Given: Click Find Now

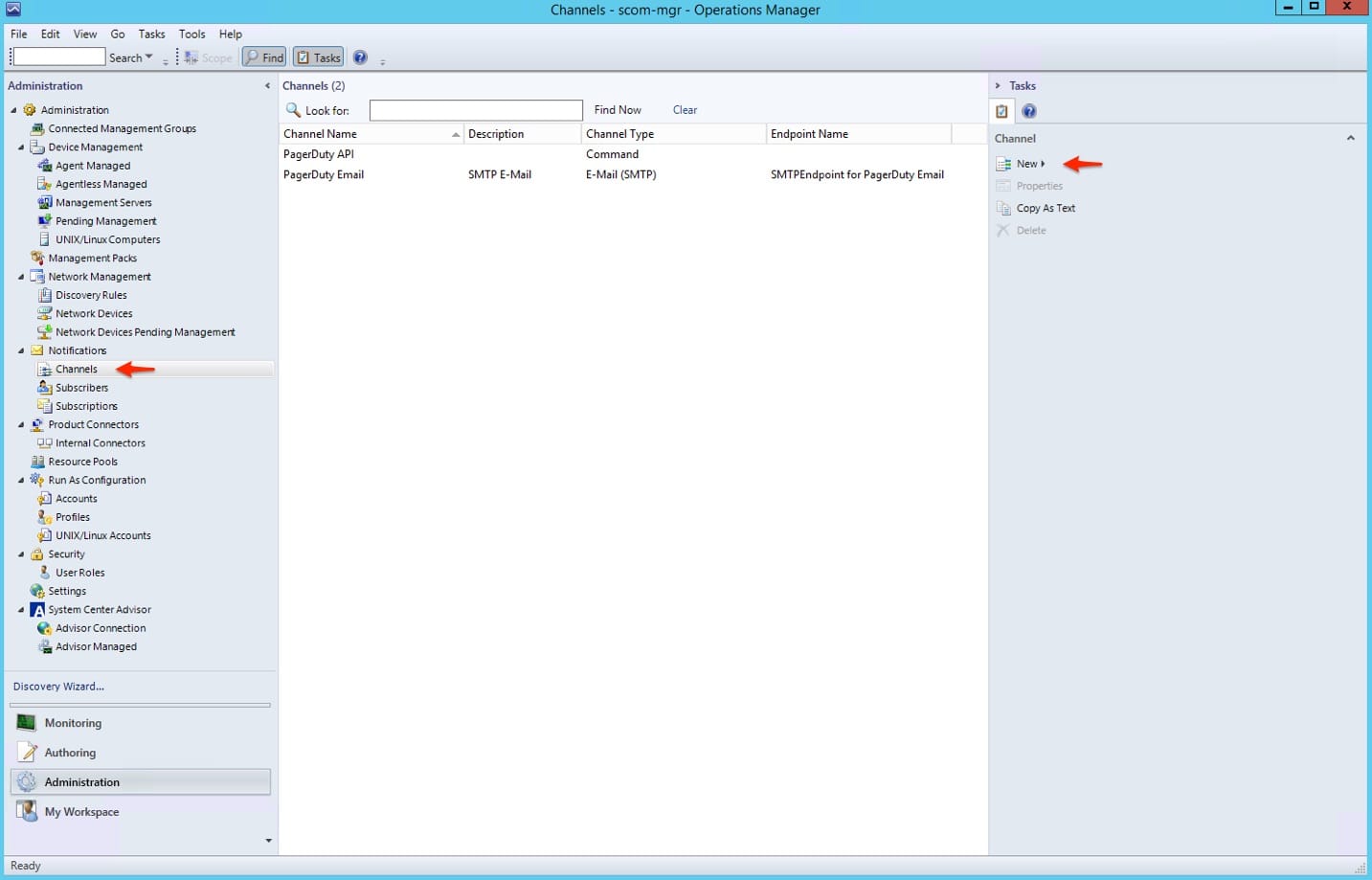Looking at the screenshot, I should click(x=618, y=110).
